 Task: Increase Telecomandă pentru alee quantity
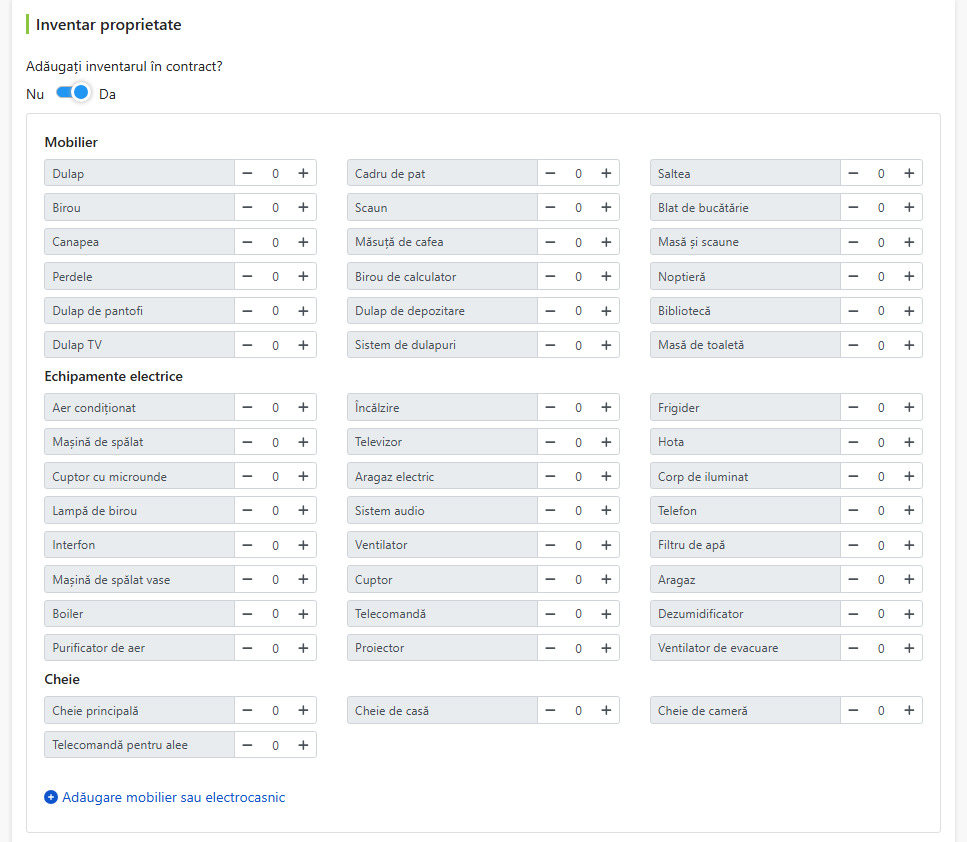click(303, 745)
